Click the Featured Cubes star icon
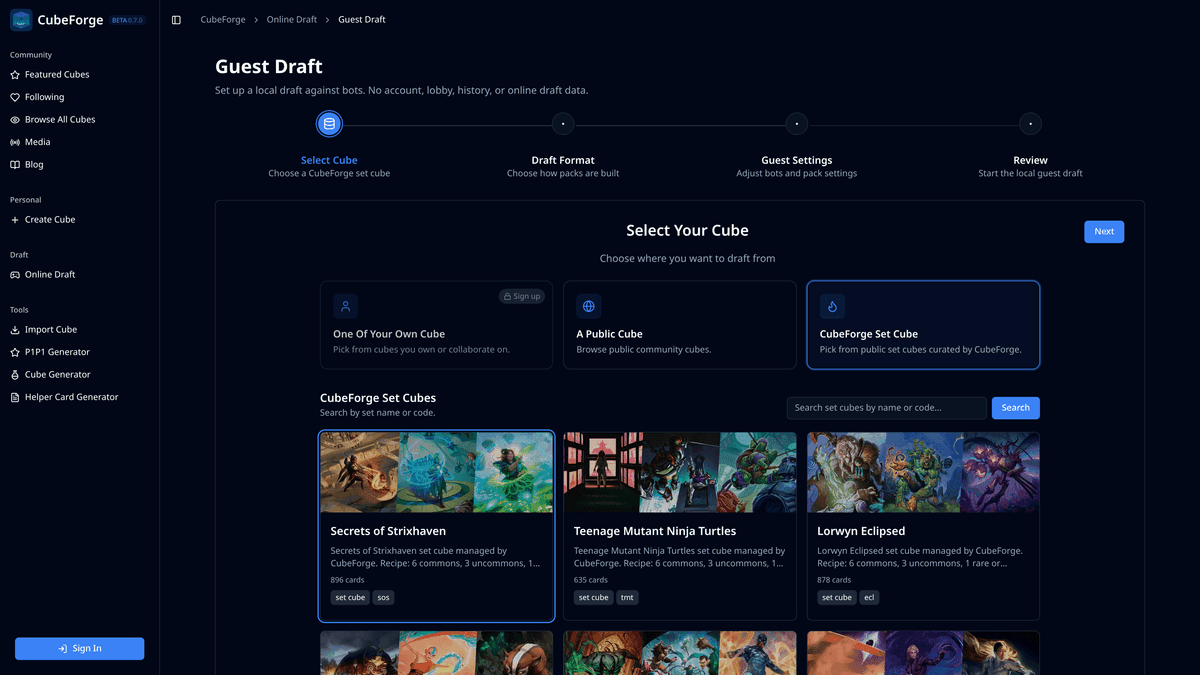This screenshot has height=675, width=1200. [x=15, y=75]
